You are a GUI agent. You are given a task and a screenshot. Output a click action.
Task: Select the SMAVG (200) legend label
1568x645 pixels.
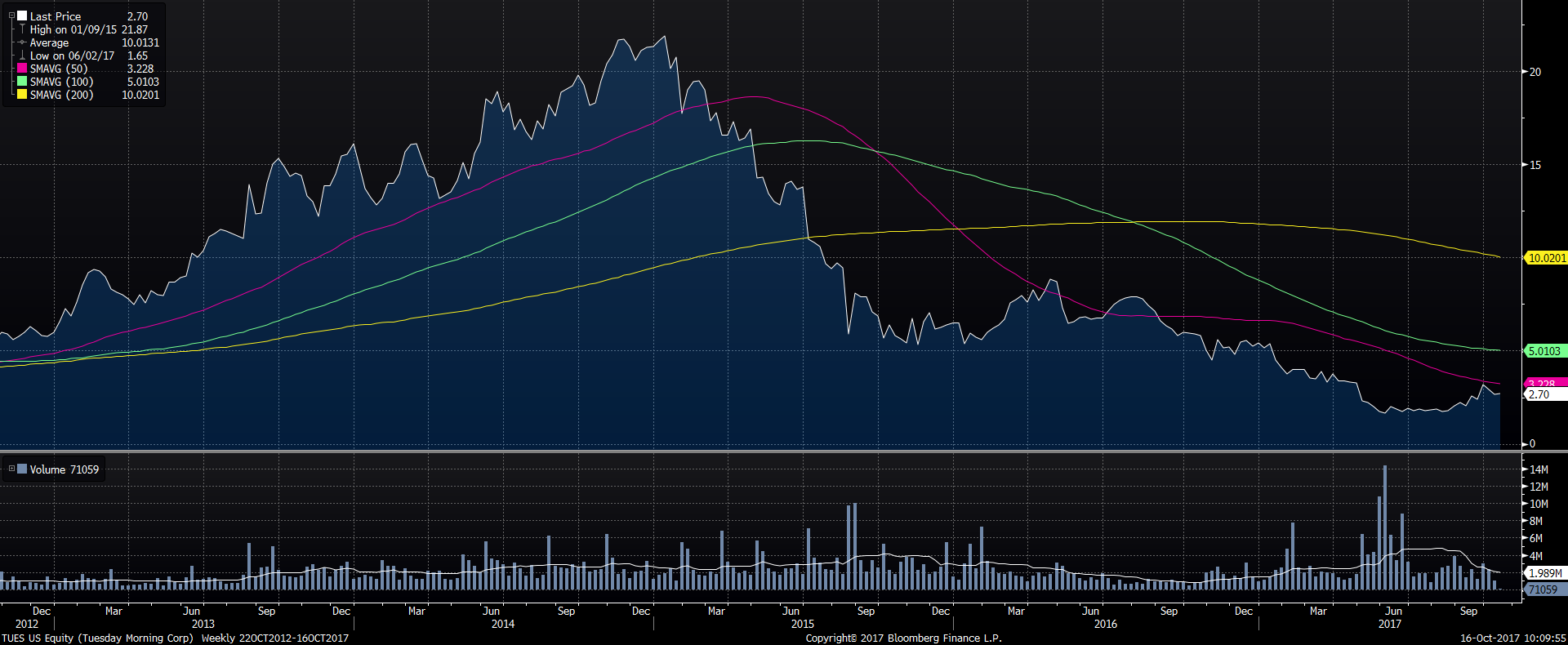click(x=61, y=95)
